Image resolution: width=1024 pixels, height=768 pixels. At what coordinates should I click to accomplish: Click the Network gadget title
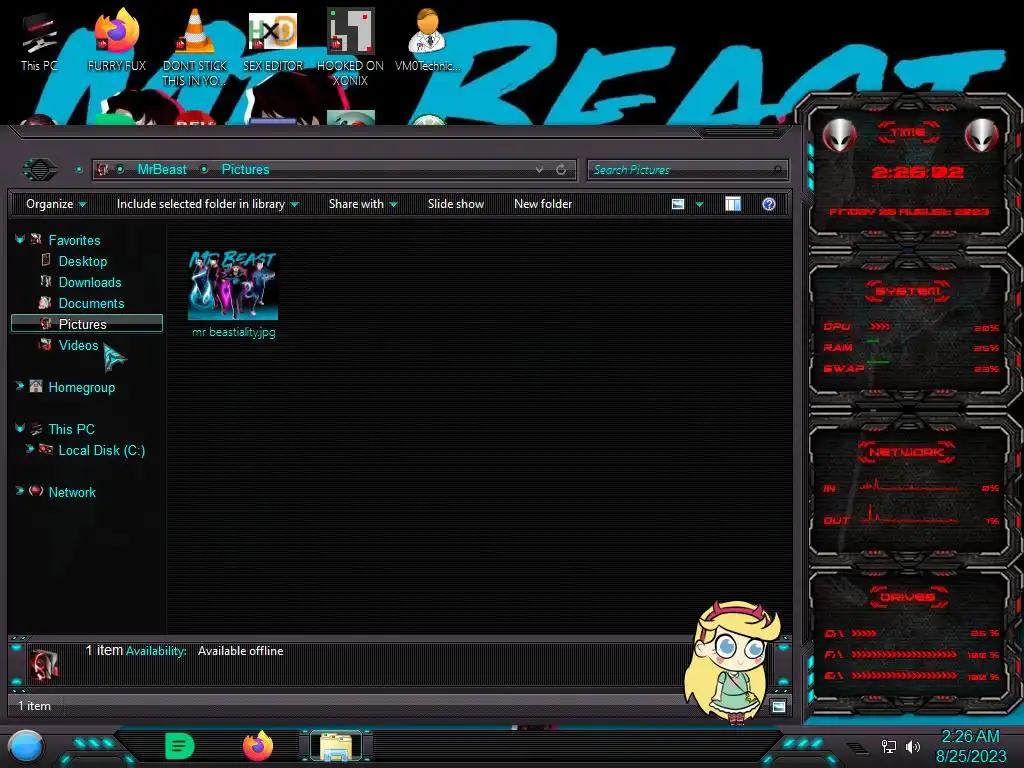pyautogui.click(x=906, y=452)
